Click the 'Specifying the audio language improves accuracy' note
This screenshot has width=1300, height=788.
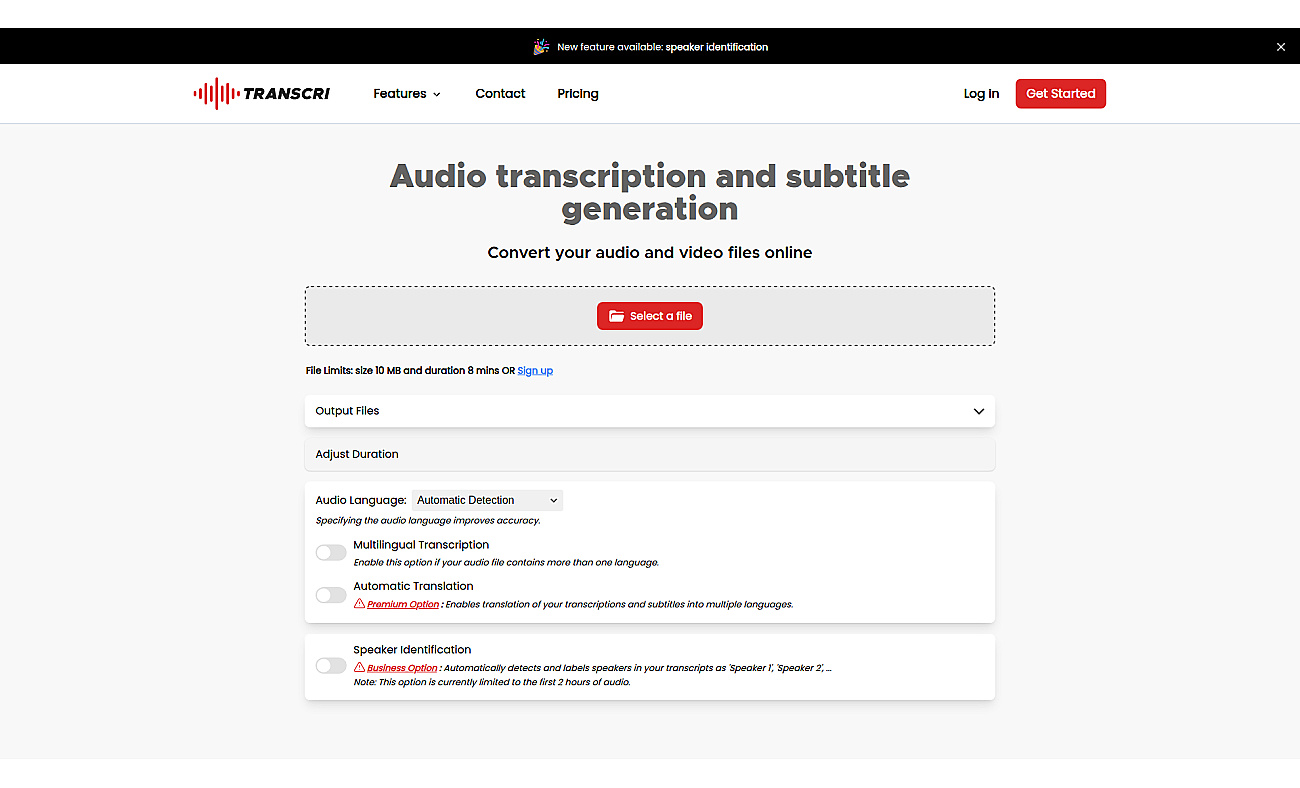[x=428, y=521]
